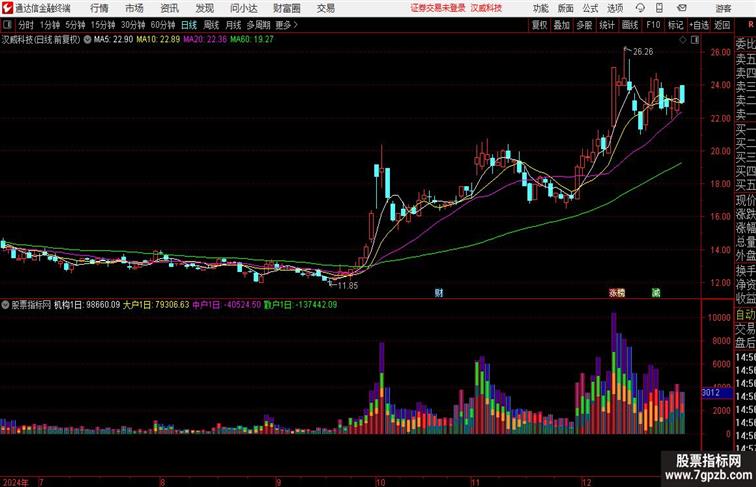Click the green 减 marker on the chart
The width and height of the screenshot is (756, 487).
pyautogui.click(x=656, y=293)
